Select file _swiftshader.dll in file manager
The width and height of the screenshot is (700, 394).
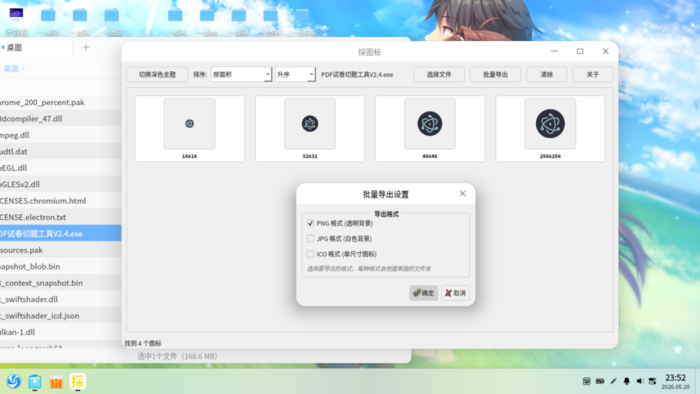60,299
